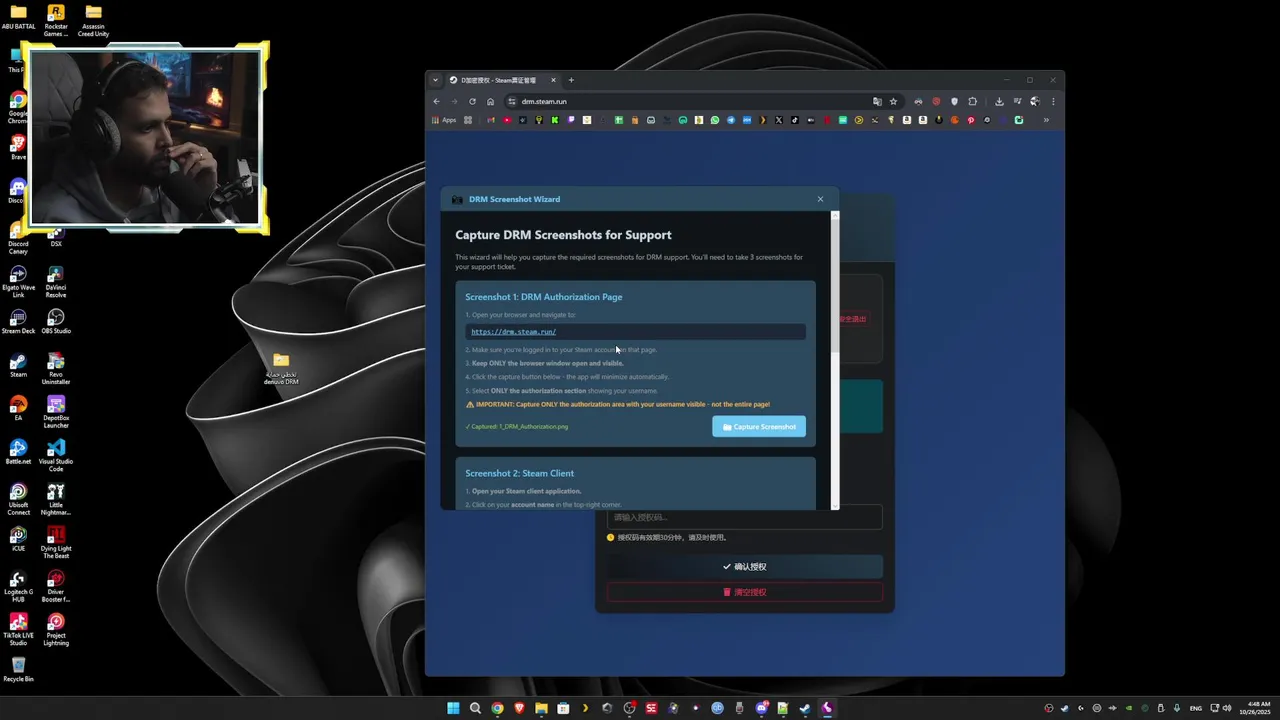
Task: Open the Rockstar Games desktop shortcut
Action: (56, 20)
